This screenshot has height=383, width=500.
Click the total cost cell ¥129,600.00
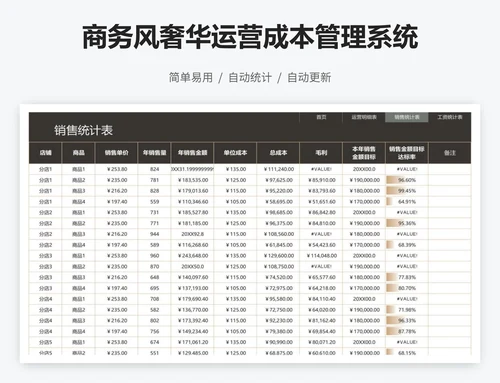click(278, 256)
